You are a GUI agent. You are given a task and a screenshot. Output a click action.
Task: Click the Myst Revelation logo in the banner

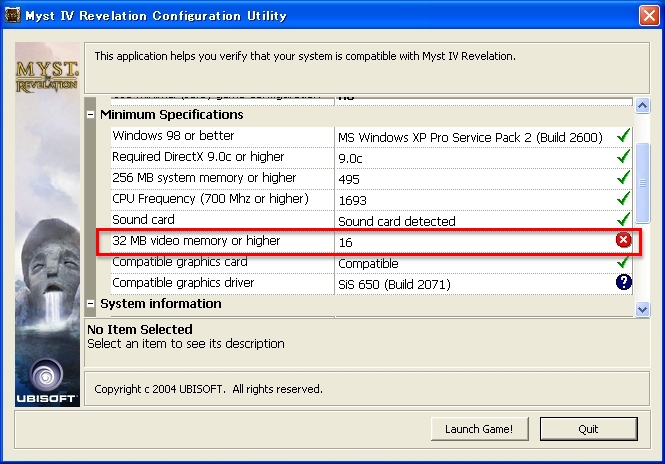(x=47, y=76)
